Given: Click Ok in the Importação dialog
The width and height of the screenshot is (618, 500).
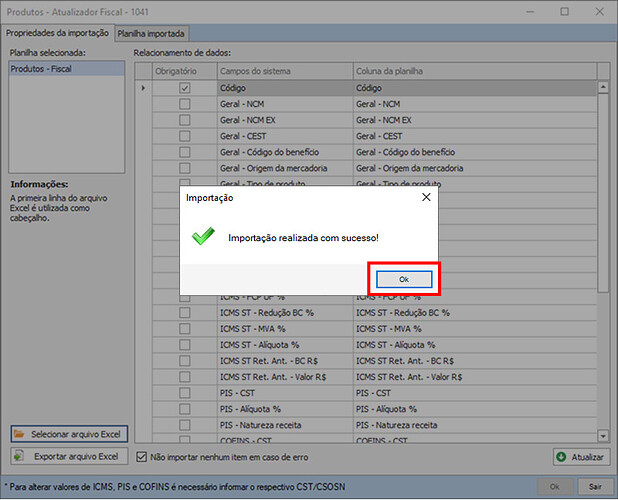Looking at the screenshot, I should click(403, 278).
